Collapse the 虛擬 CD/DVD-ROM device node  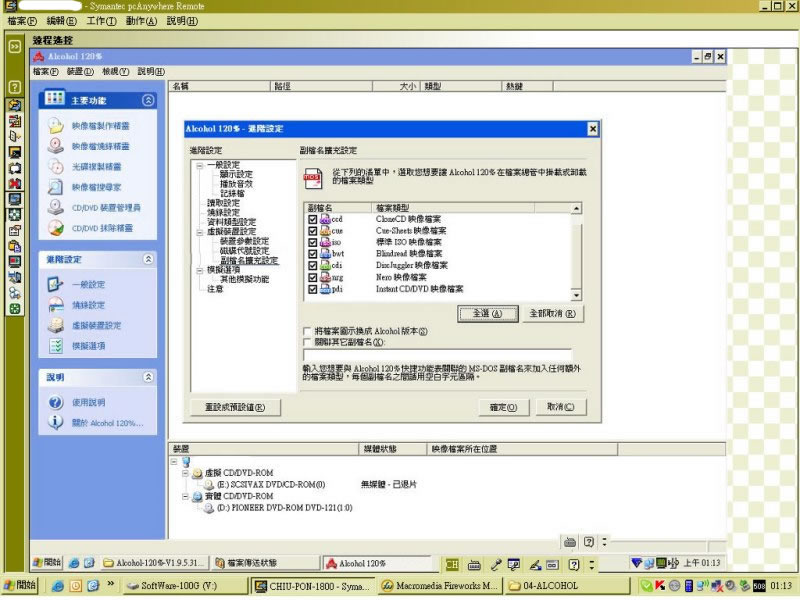tap(186, 473)
